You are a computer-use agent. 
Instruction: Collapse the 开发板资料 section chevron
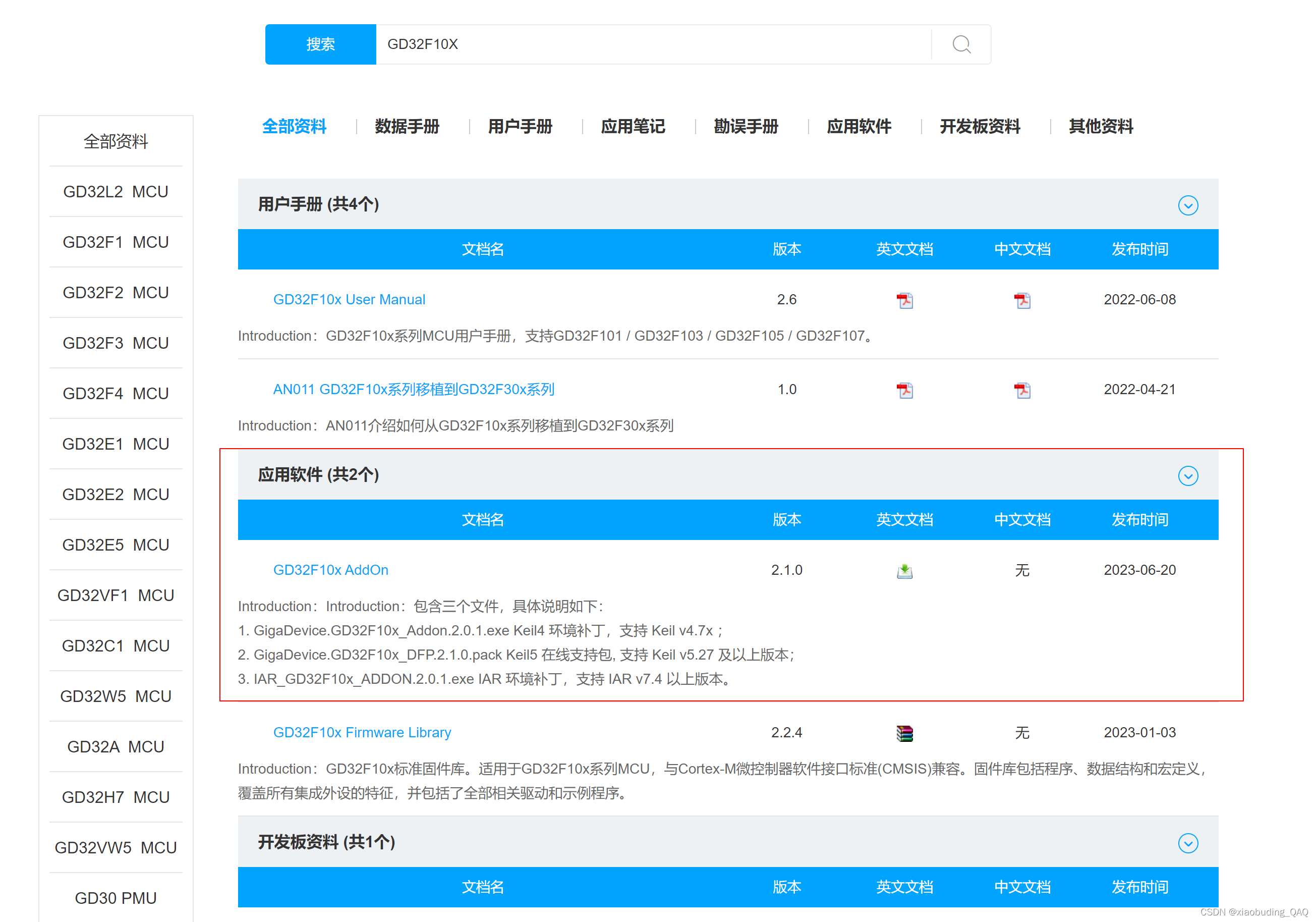[x=1187, y=843]
